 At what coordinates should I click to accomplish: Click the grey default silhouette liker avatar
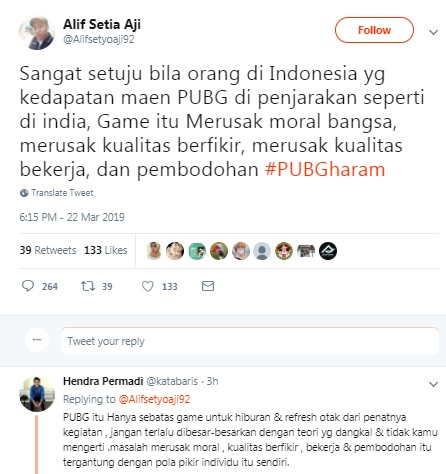262,251
